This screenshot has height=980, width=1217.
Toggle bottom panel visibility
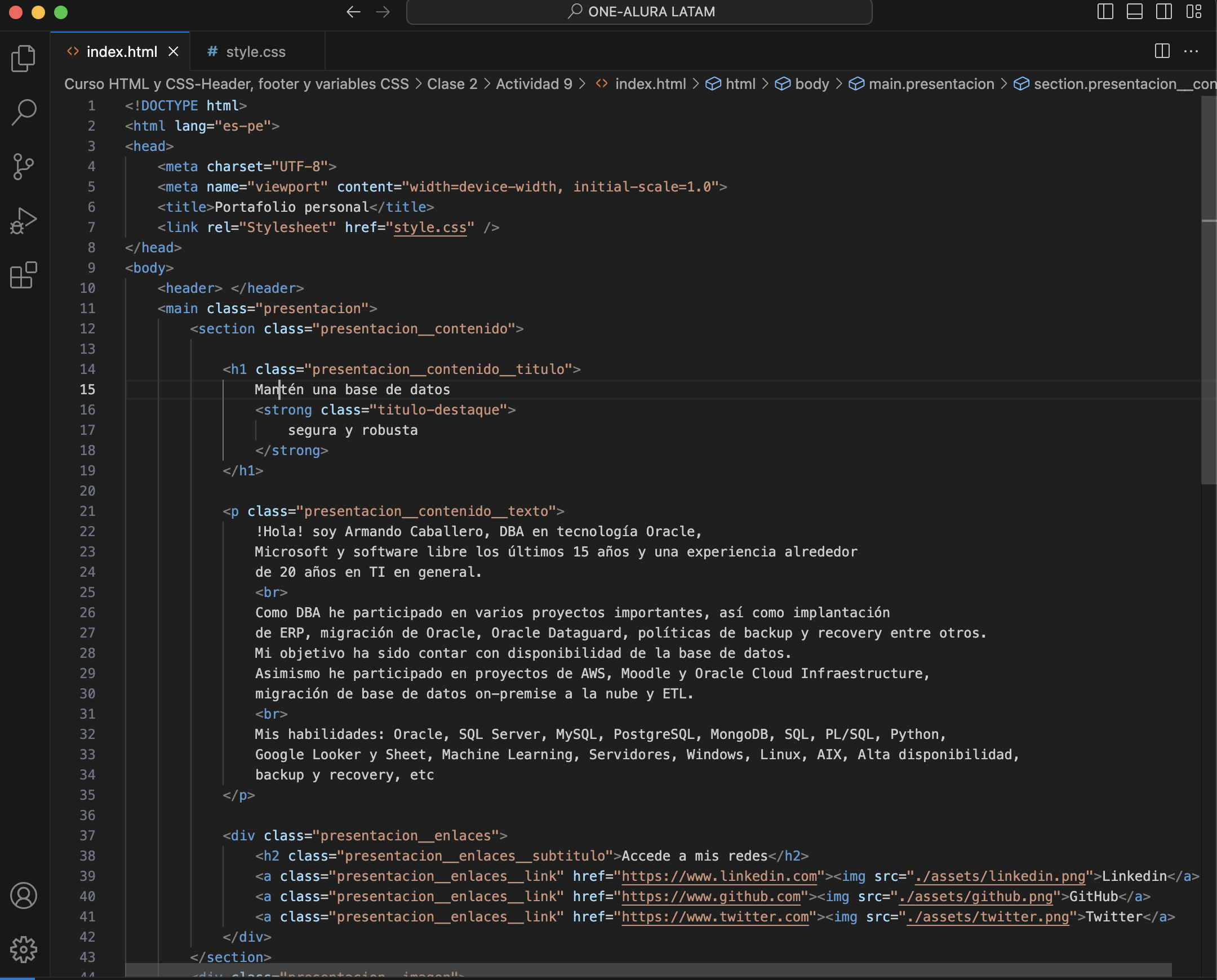tap(1135, 12)
